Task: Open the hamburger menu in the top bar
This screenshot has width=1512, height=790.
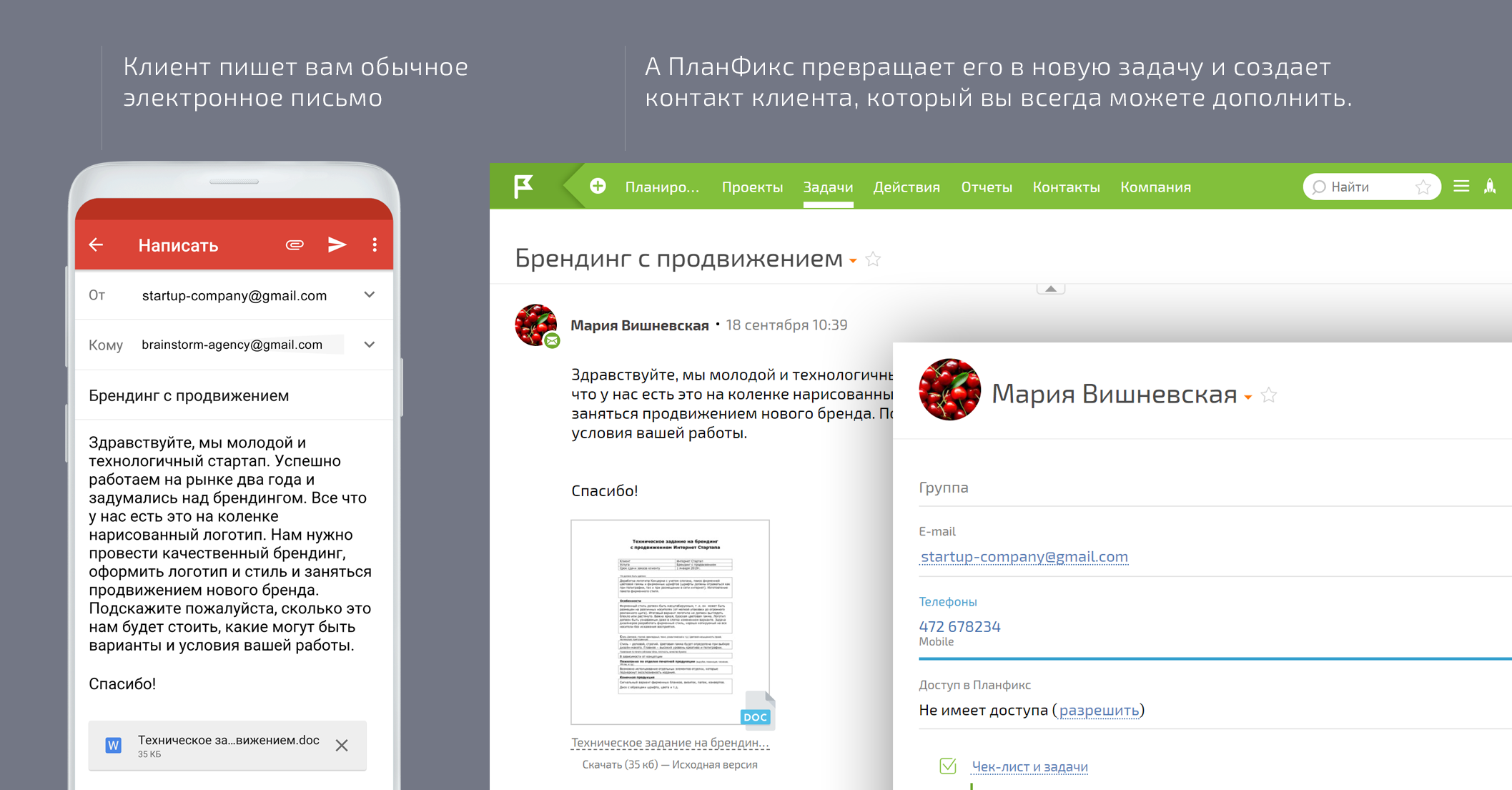Action: coord(1461,187)
